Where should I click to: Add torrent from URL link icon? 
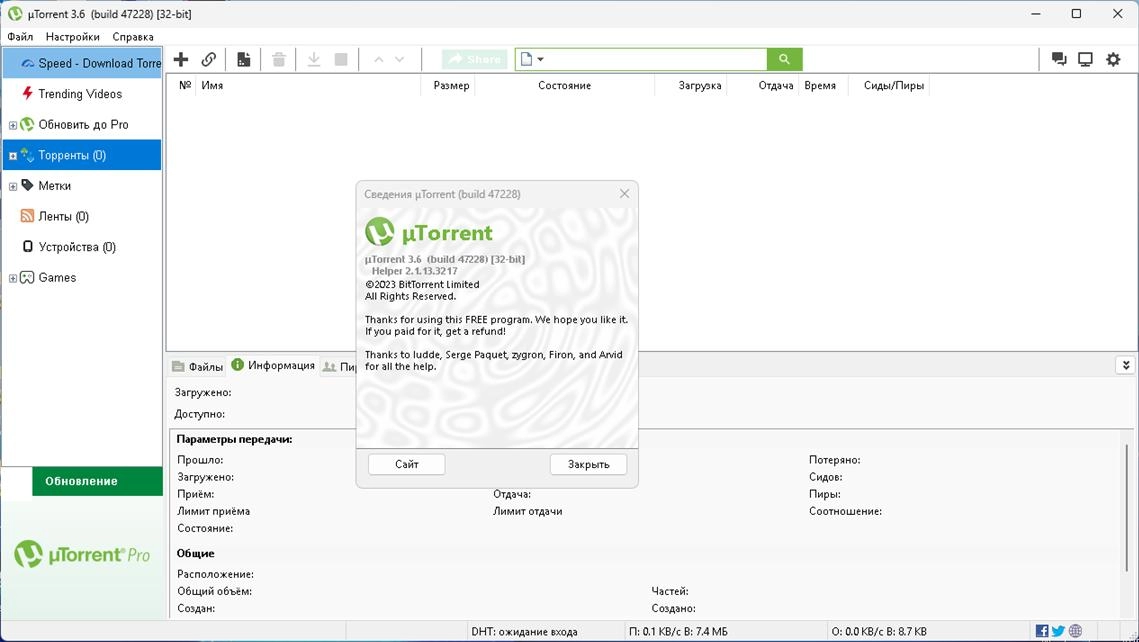208,60
